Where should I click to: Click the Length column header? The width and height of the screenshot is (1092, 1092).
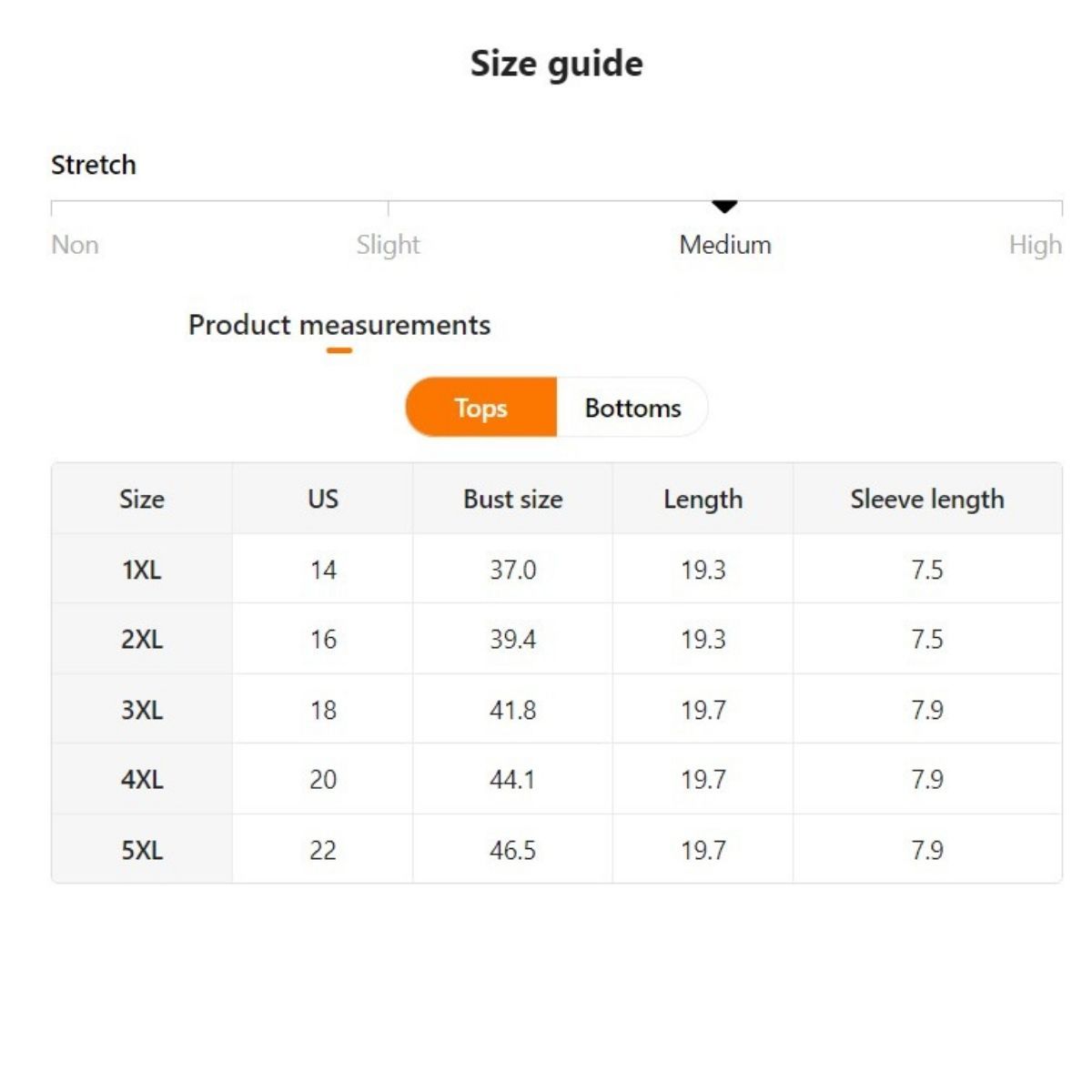point(703,499)
